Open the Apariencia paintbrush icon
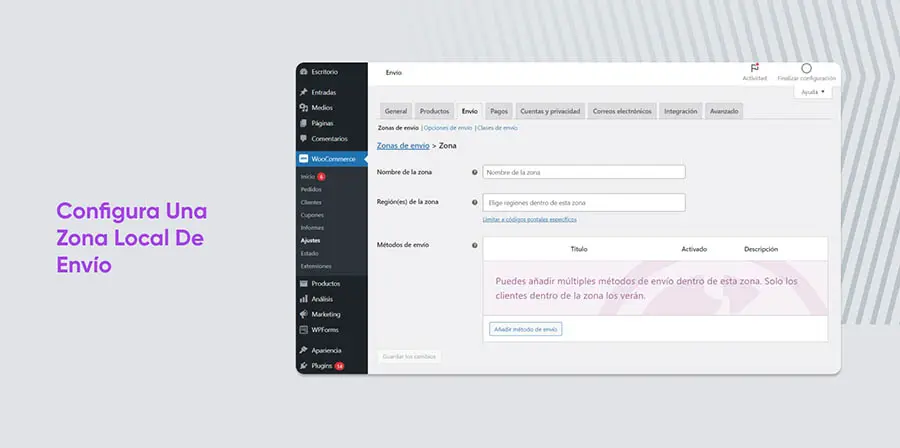This screenshot has height=448, width=900. point(304,350)
